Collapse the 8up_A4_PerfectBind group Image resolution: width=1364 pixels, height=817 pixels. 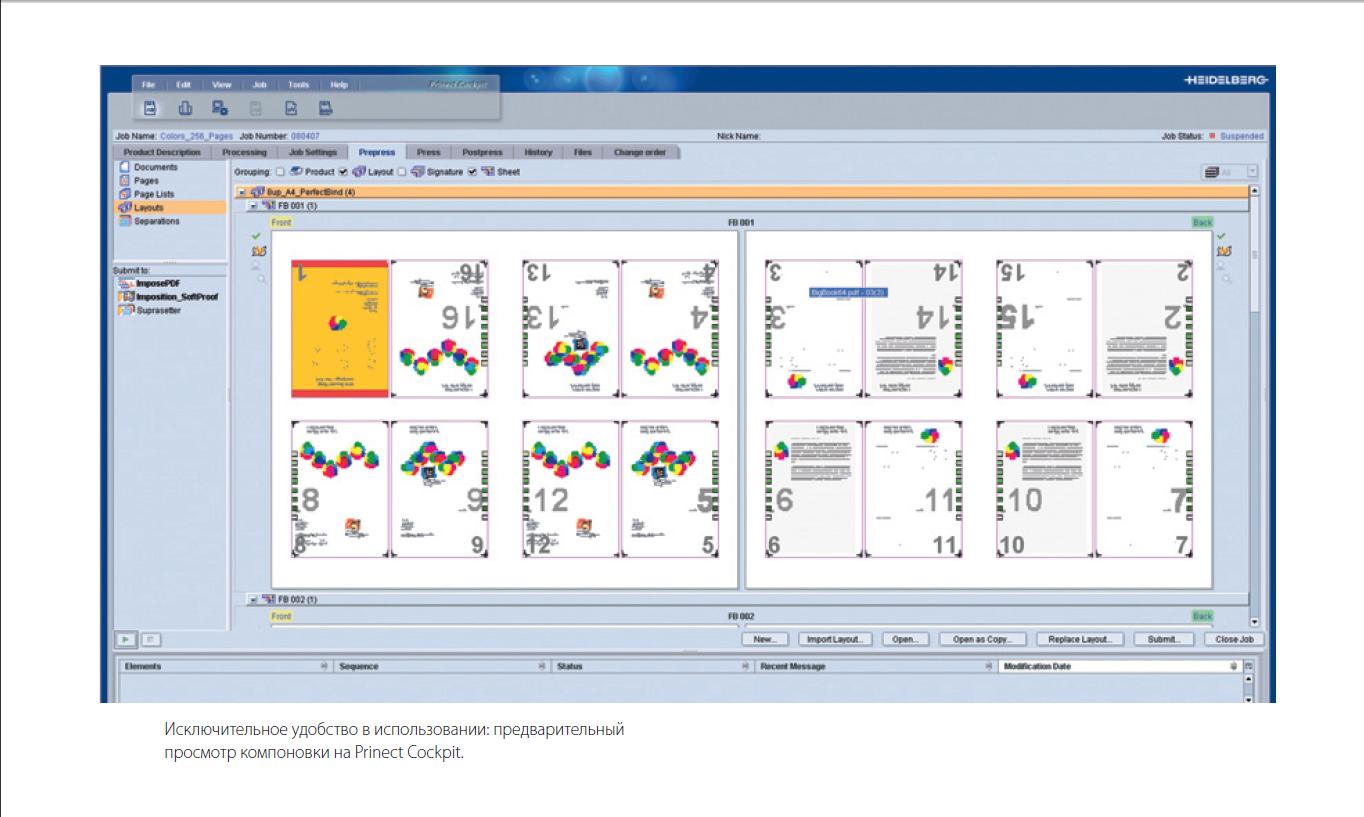[241, 191]
